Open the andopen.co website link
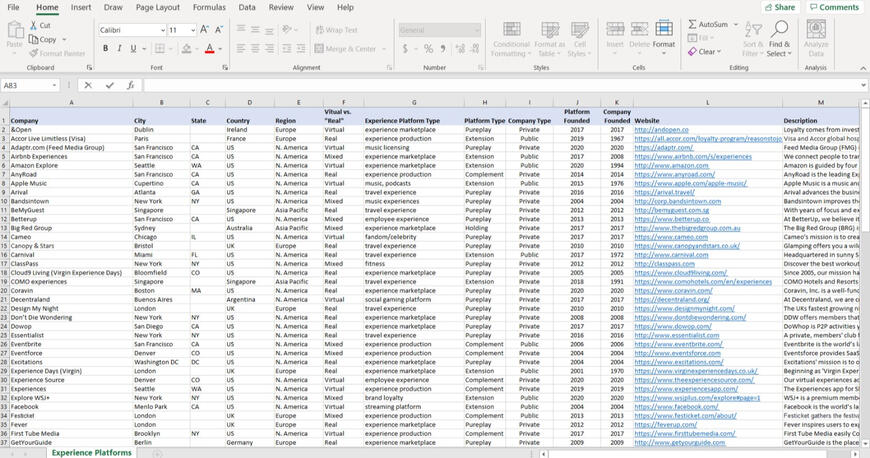This screenshot has height=458, width=870. 660,129
